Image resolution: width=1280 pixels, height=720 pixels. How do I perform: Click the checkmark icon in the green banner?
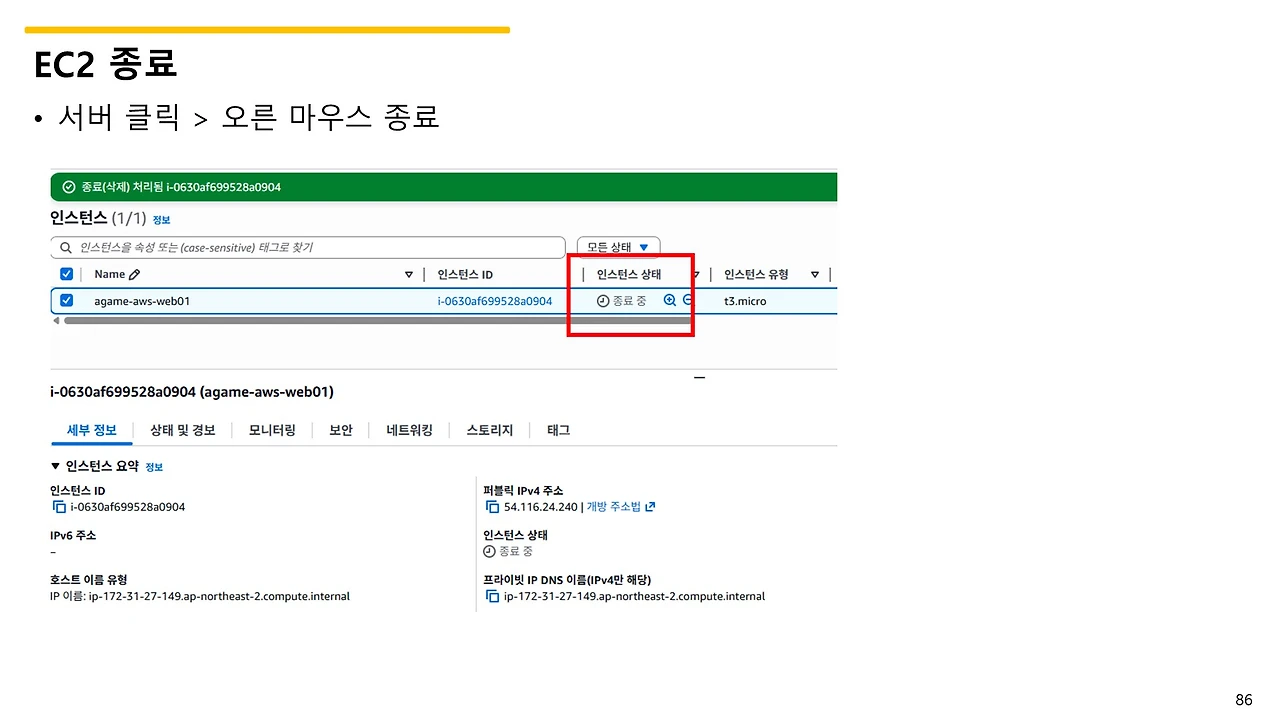pos(68,186)
